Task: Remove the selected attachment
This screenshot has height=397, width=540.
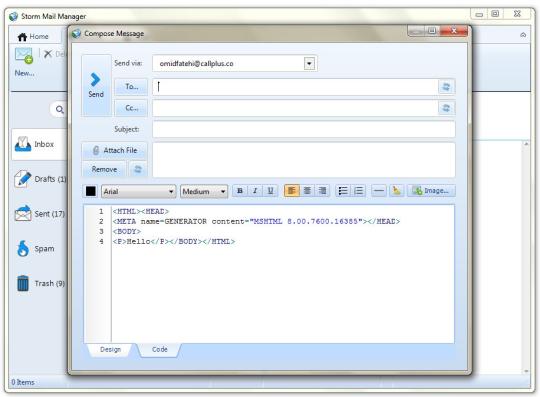Action: pos(104,169)
